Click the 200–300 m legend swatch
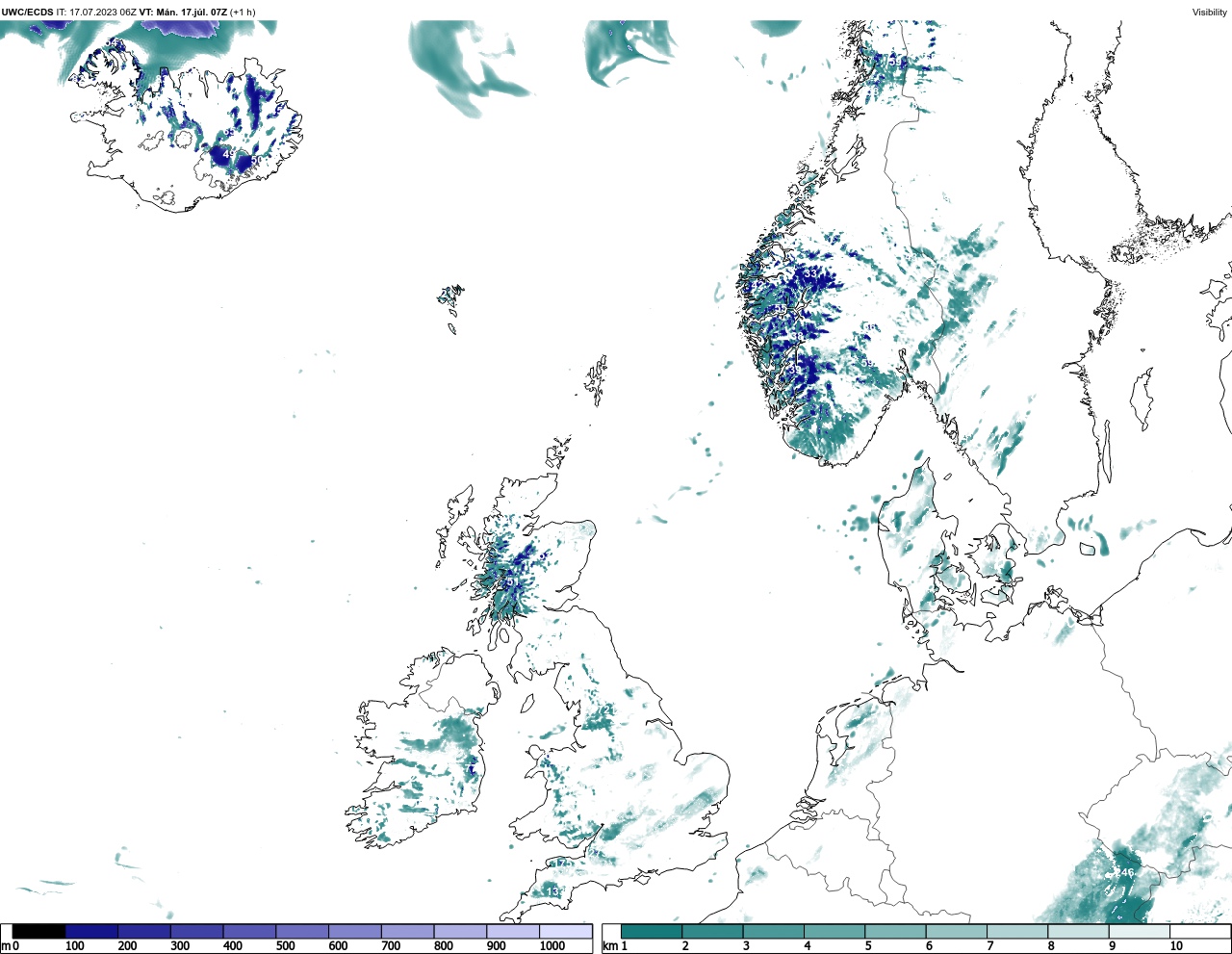Screen dimensions: 1232x954 click(x=144, y=931)
